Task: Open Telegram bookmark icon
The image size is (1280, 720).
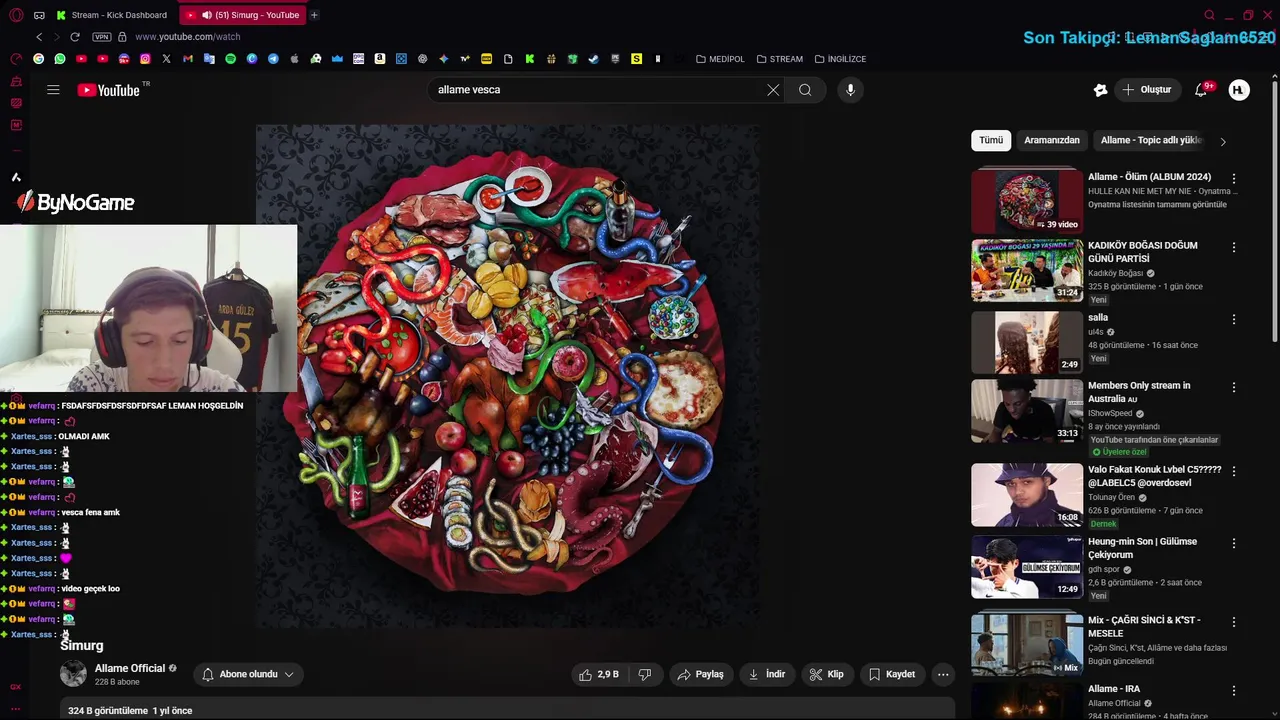Action: [273, 59]
